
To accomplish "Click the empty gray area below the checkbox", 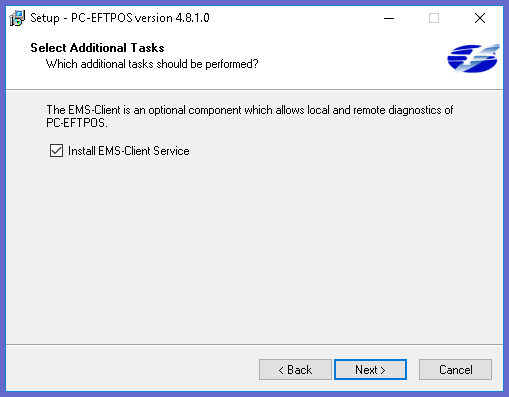I will (254, 250).
